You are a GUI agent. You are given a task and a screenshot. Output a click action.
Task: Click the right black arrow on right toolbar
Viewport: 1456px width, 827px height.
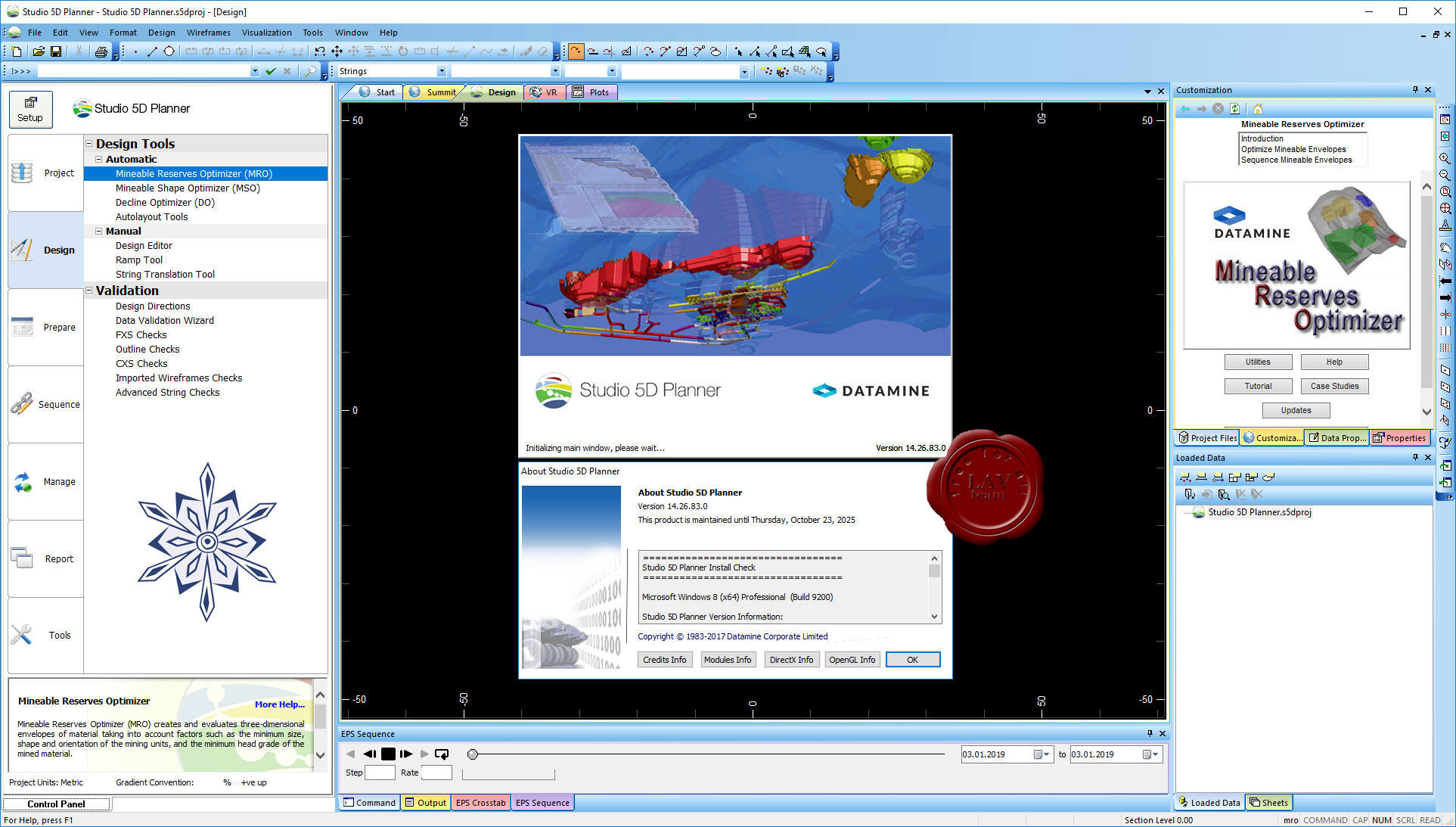click(x=1445, y=297)
